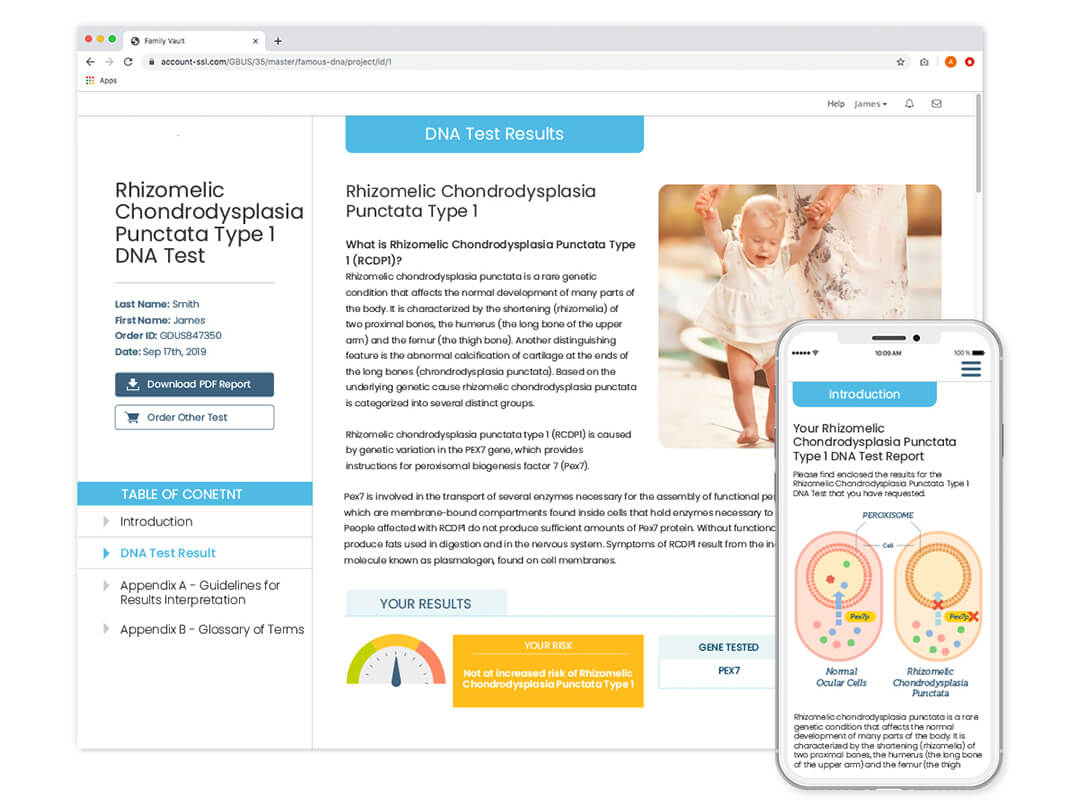Viewport: 1080px width, 800px height.
Task: Open notifications via the bell icon
Action: point(909,103)
